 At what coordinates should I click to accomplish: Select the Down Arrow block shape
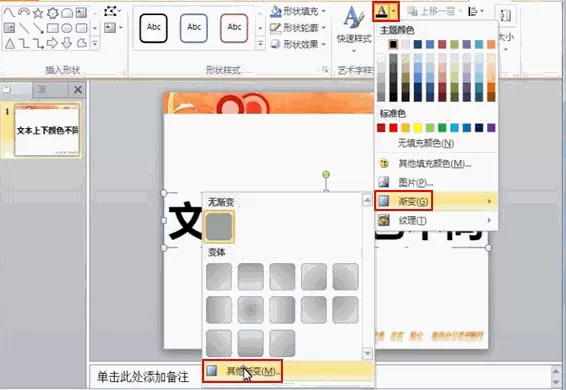coord(67,43)
